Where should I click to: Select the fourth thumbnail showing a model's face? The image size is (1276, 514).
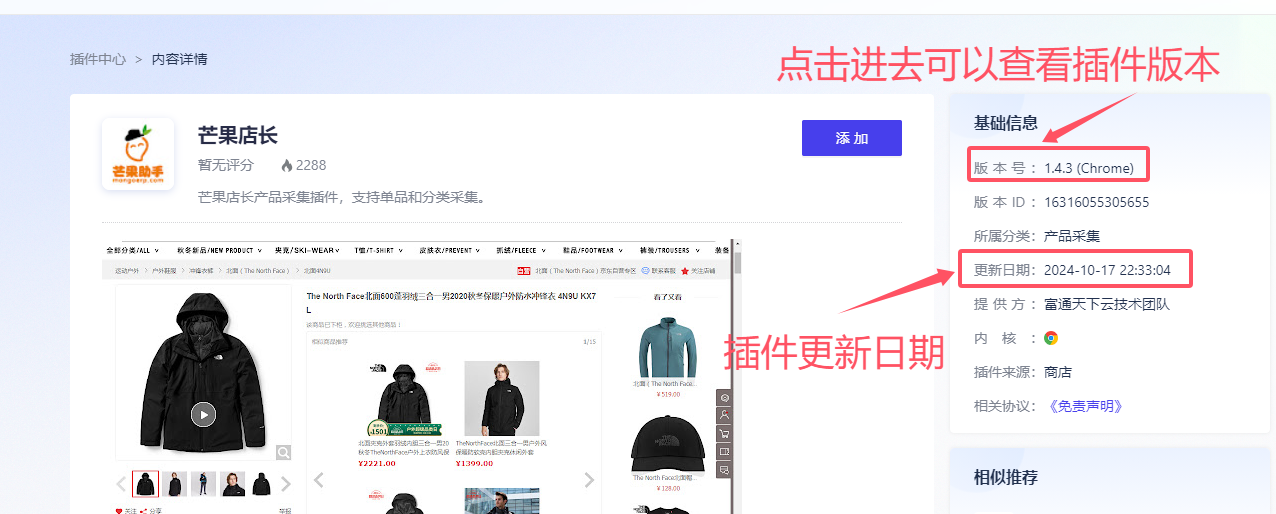point(232,484)
